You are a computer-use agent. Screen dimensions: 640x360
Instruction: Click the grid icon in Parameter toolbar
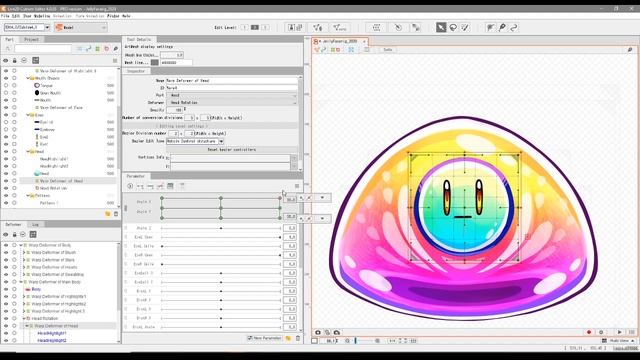[x=170, y=186]
